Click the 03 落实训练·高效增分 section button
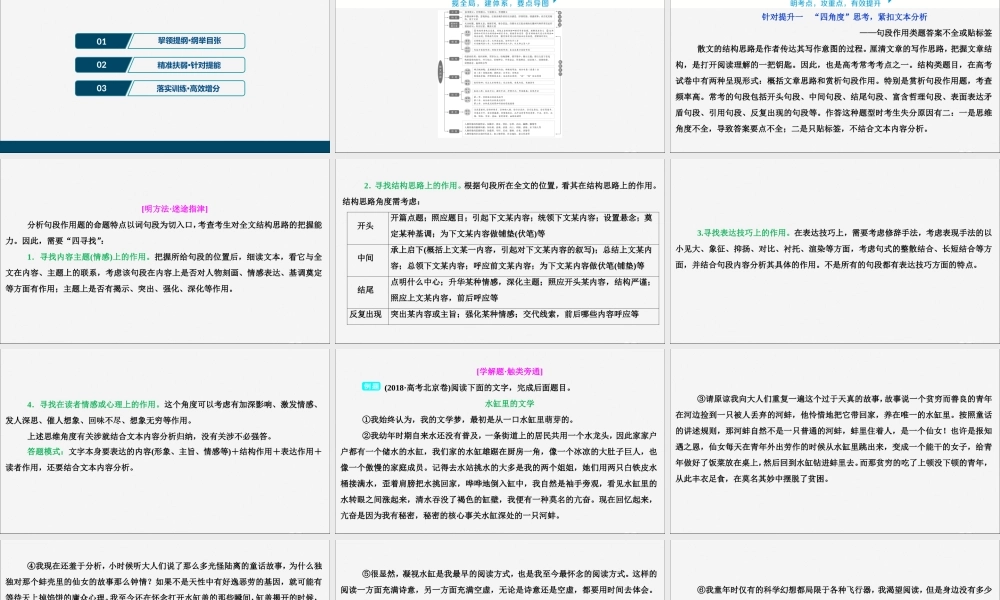This screenshot has height=600, width=1000. (x=160, y=88)
